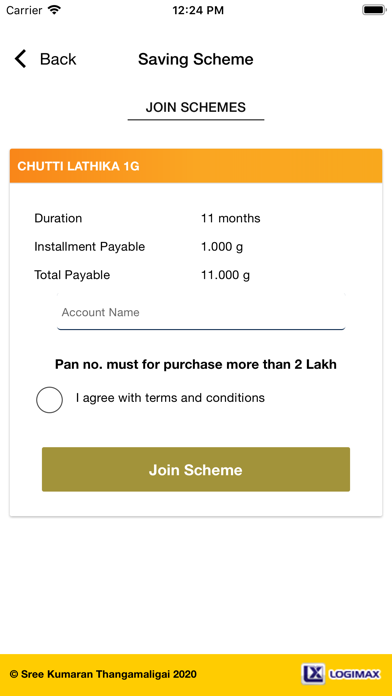Tap the back chevron arrow icon
392x696 pixels.
click(x=20, y=59)
